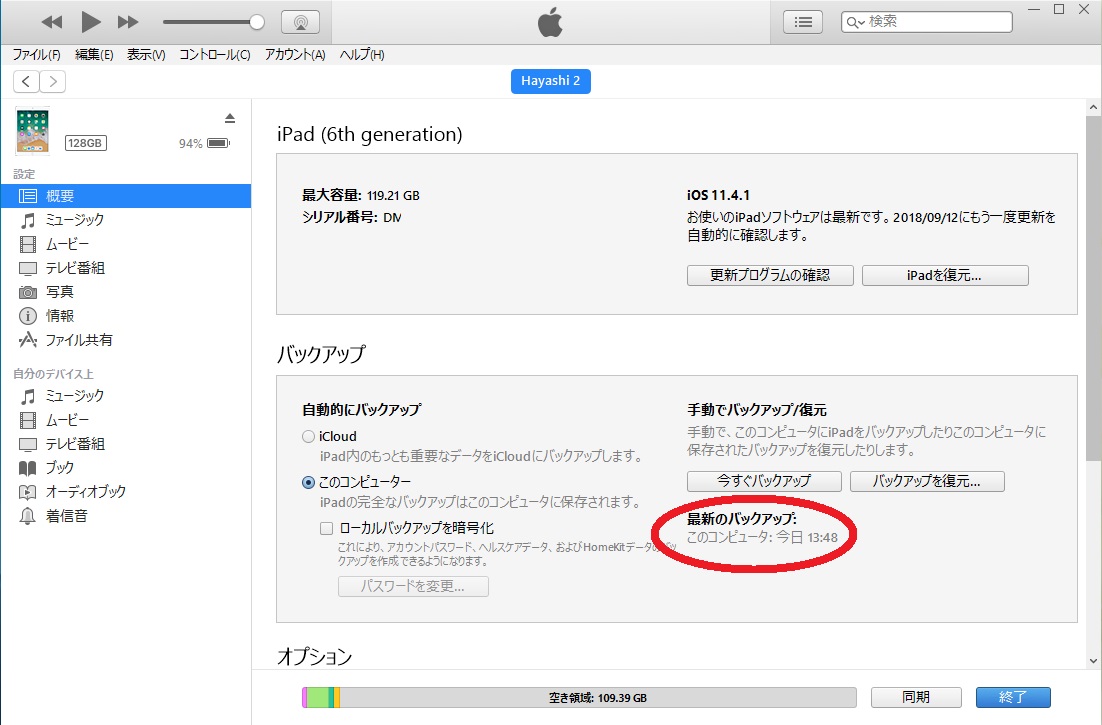Click the iPad device thumbnail
This screenshot has height=725, width=1102.
click(32, 131)
